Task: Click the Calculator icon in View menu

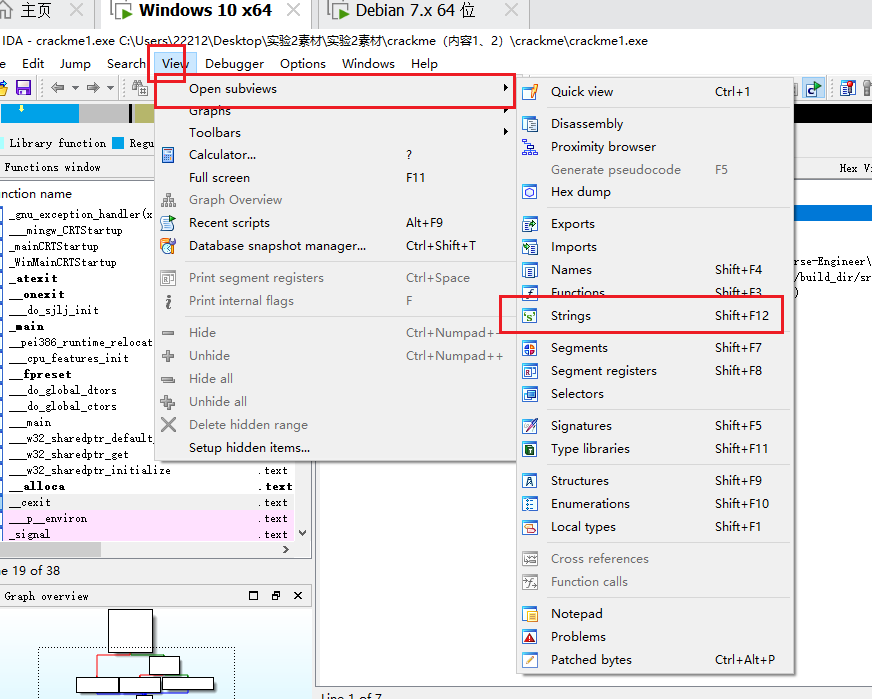Action: (168, 155)
